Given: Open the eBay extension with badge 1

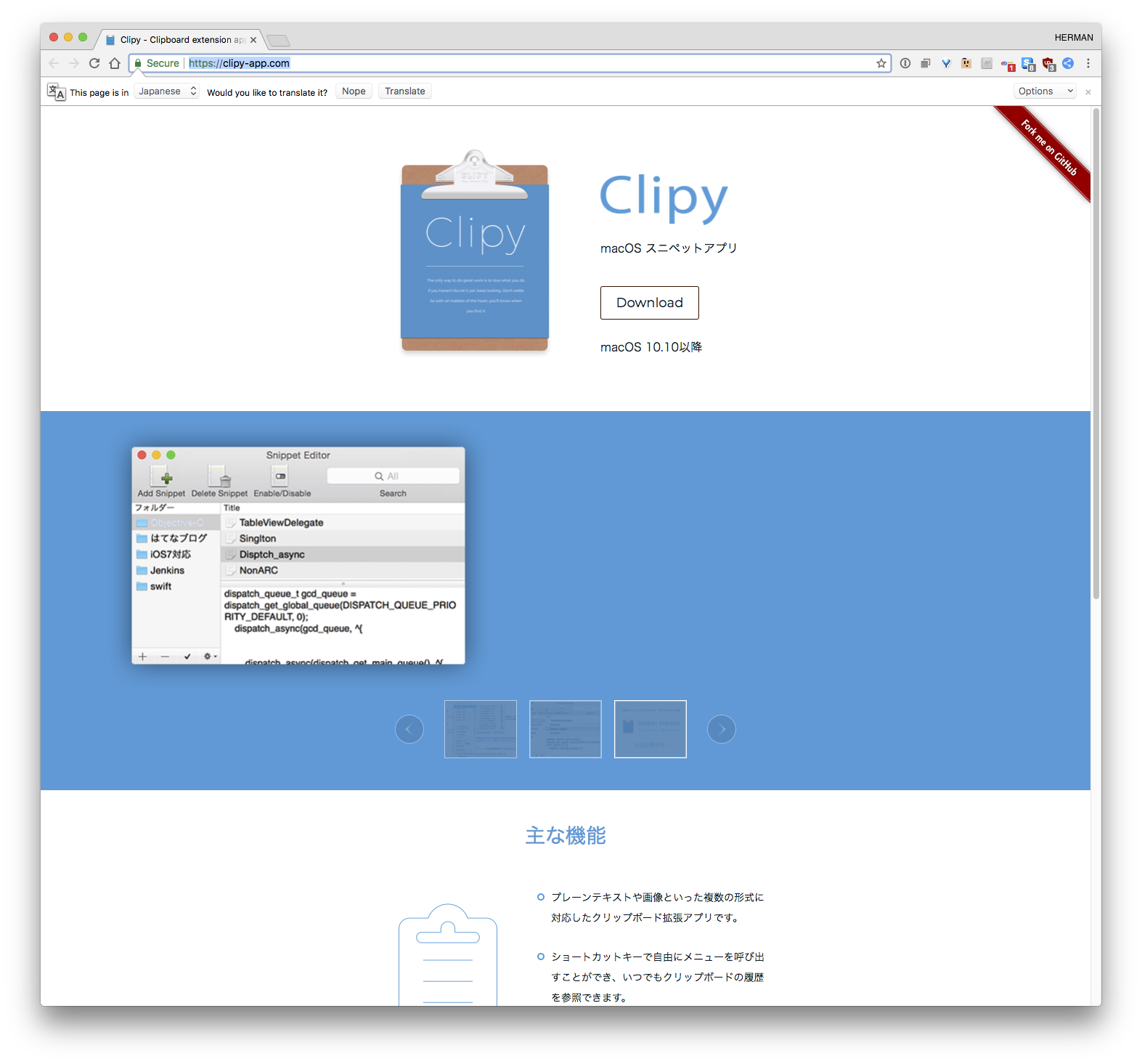Looking at the screenshot, I should tap(1008, 65).
